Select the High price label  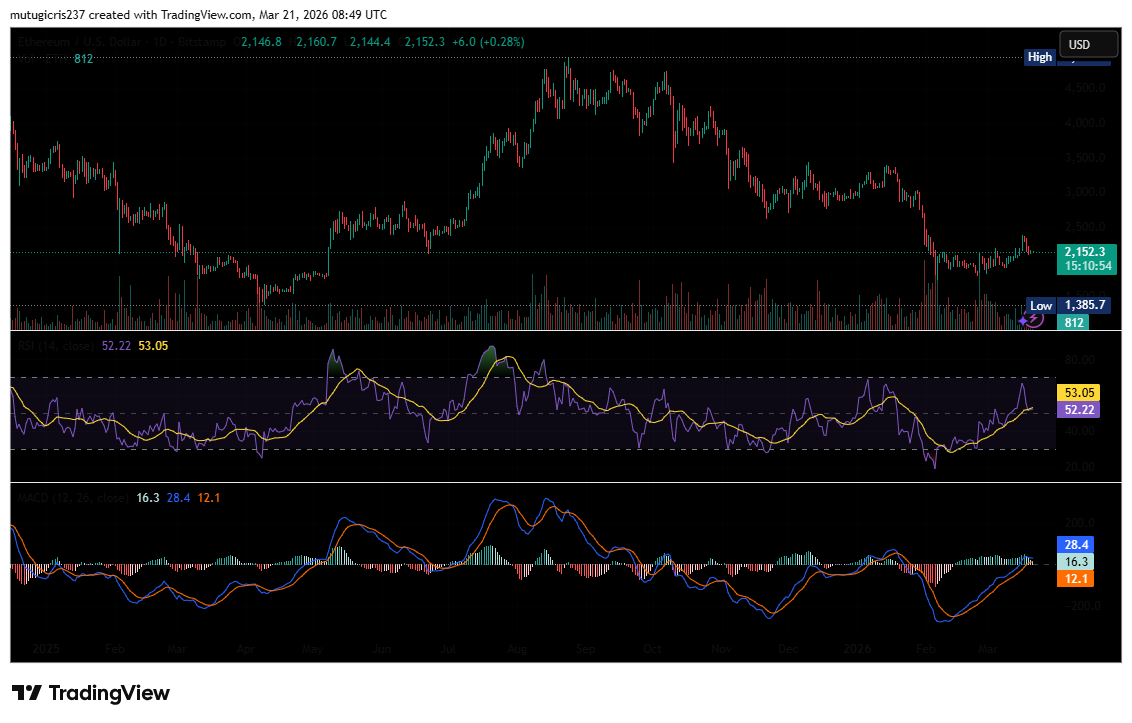[x=1040, y=57]
